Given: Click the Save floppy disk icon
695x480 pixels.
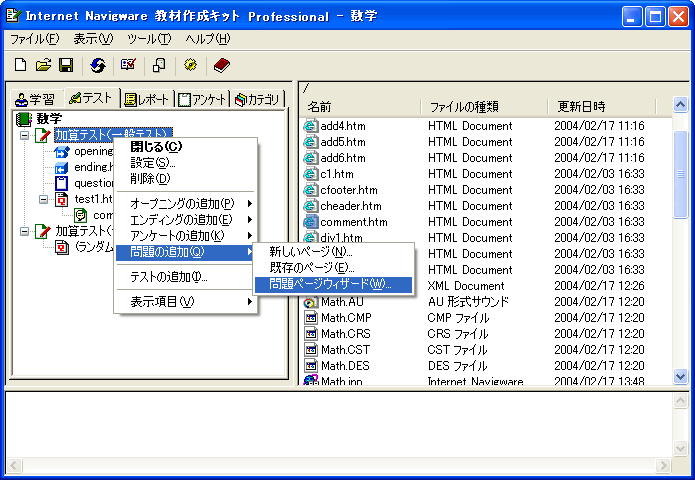Looking at the screenshot, I should tap(65, 66).
